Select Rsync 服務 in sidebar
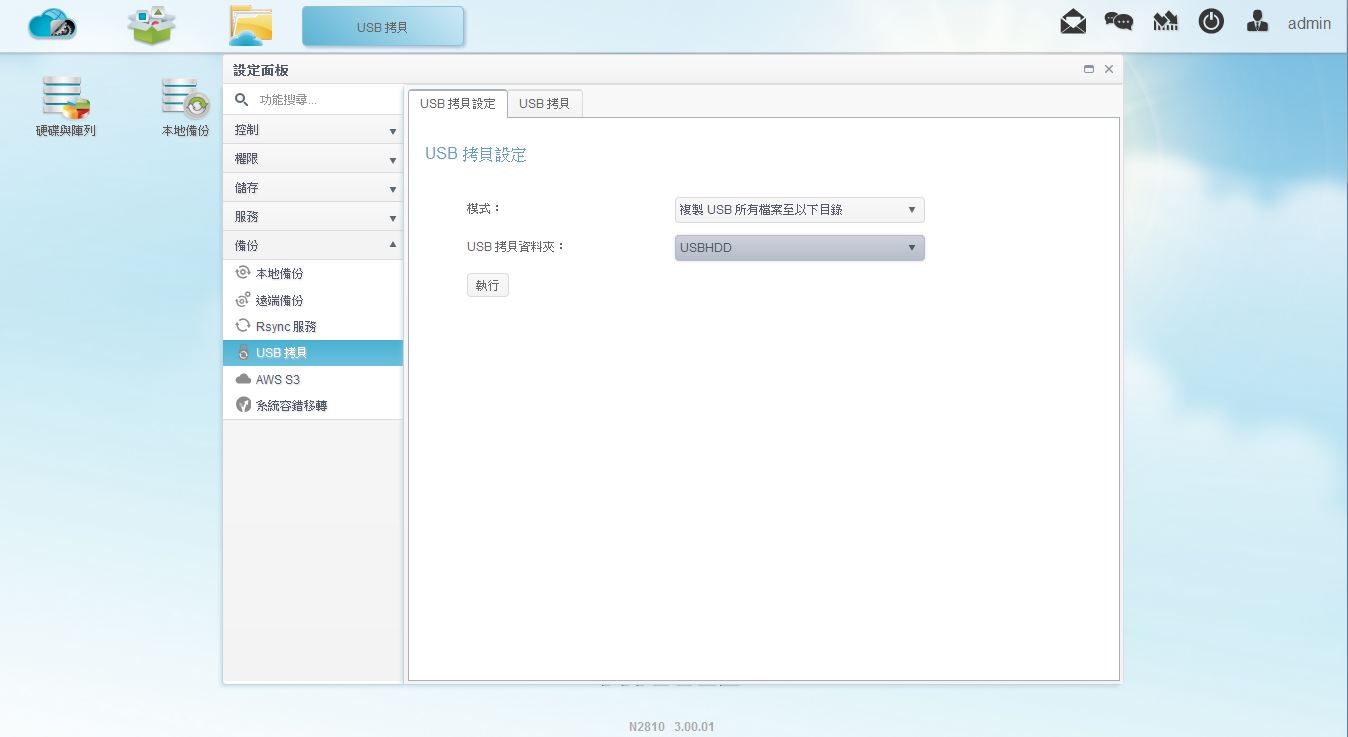Image resolution: width=1348 pixels, height=737 pixels. coord(313,326)
